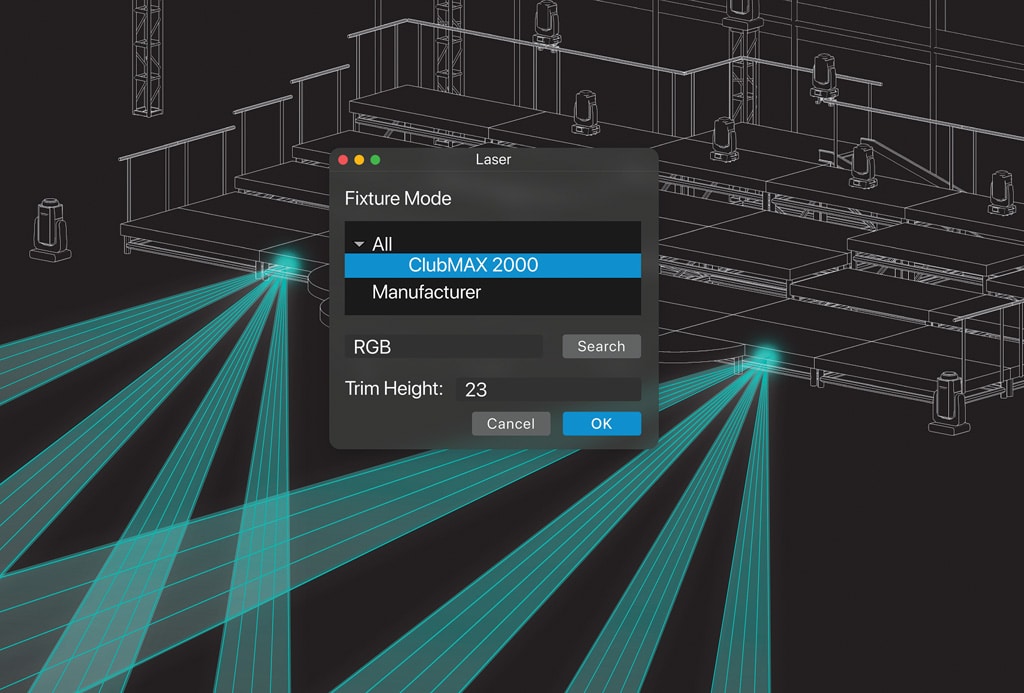Cancel the Laser dialog
This screenshot has height=693, width=1024.
point(510,424)
